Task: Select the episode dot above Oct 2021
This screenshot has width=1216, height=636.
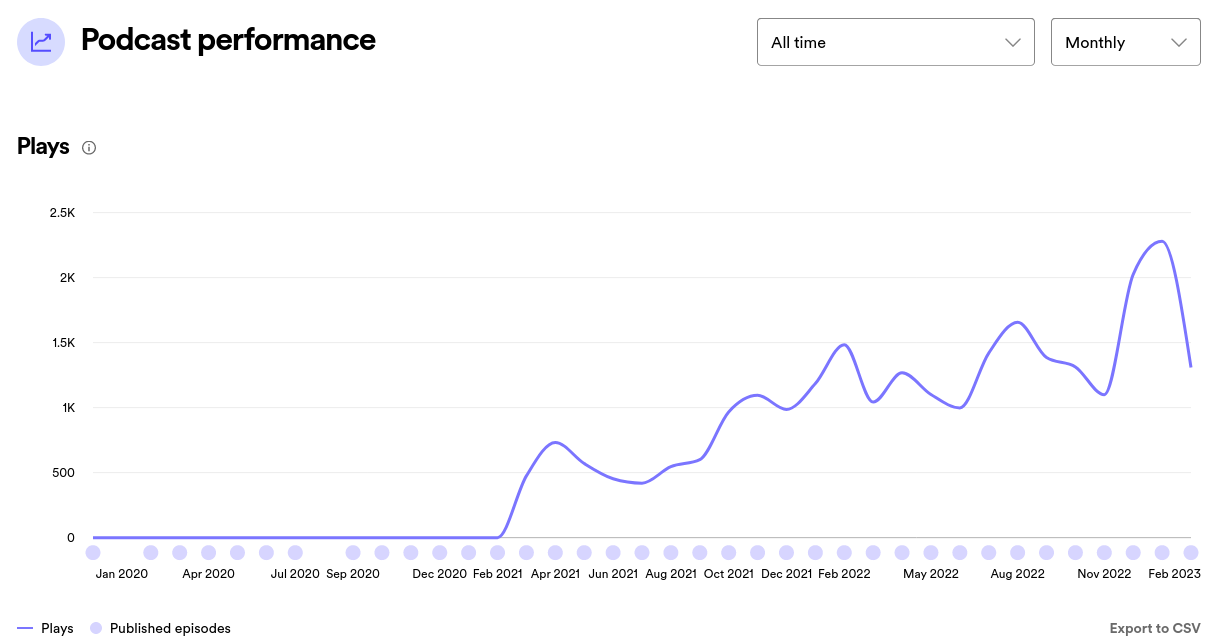Action: pos(728,552)
